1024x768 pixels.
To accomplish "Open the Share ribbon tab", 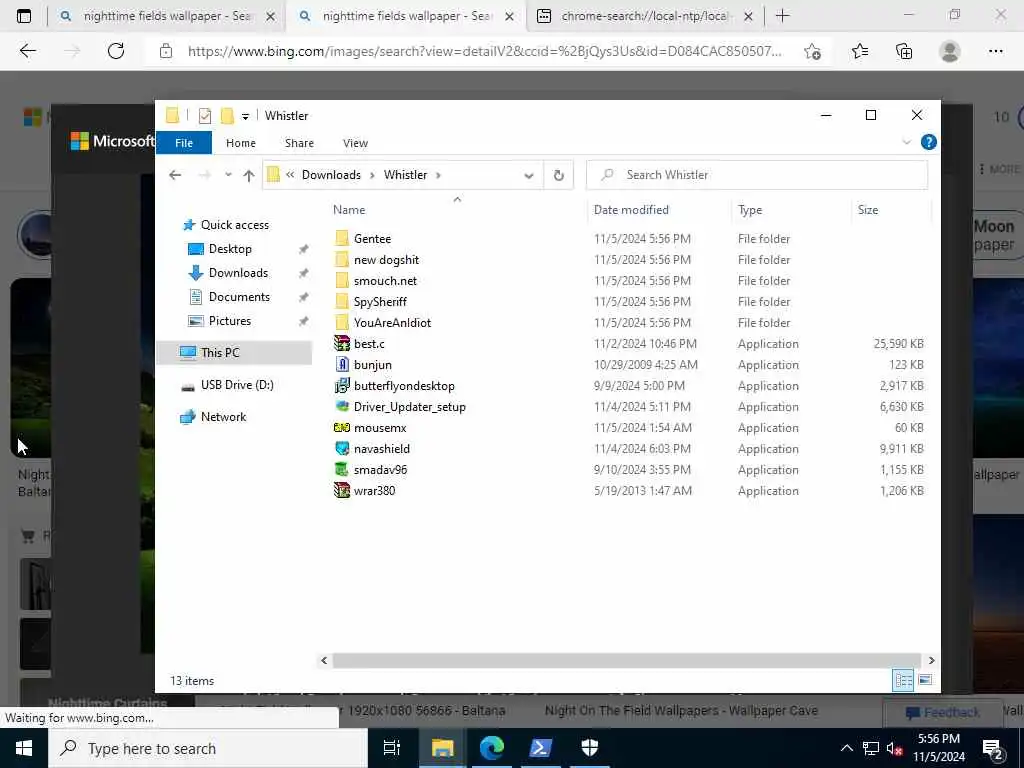I will click(299, 143).
